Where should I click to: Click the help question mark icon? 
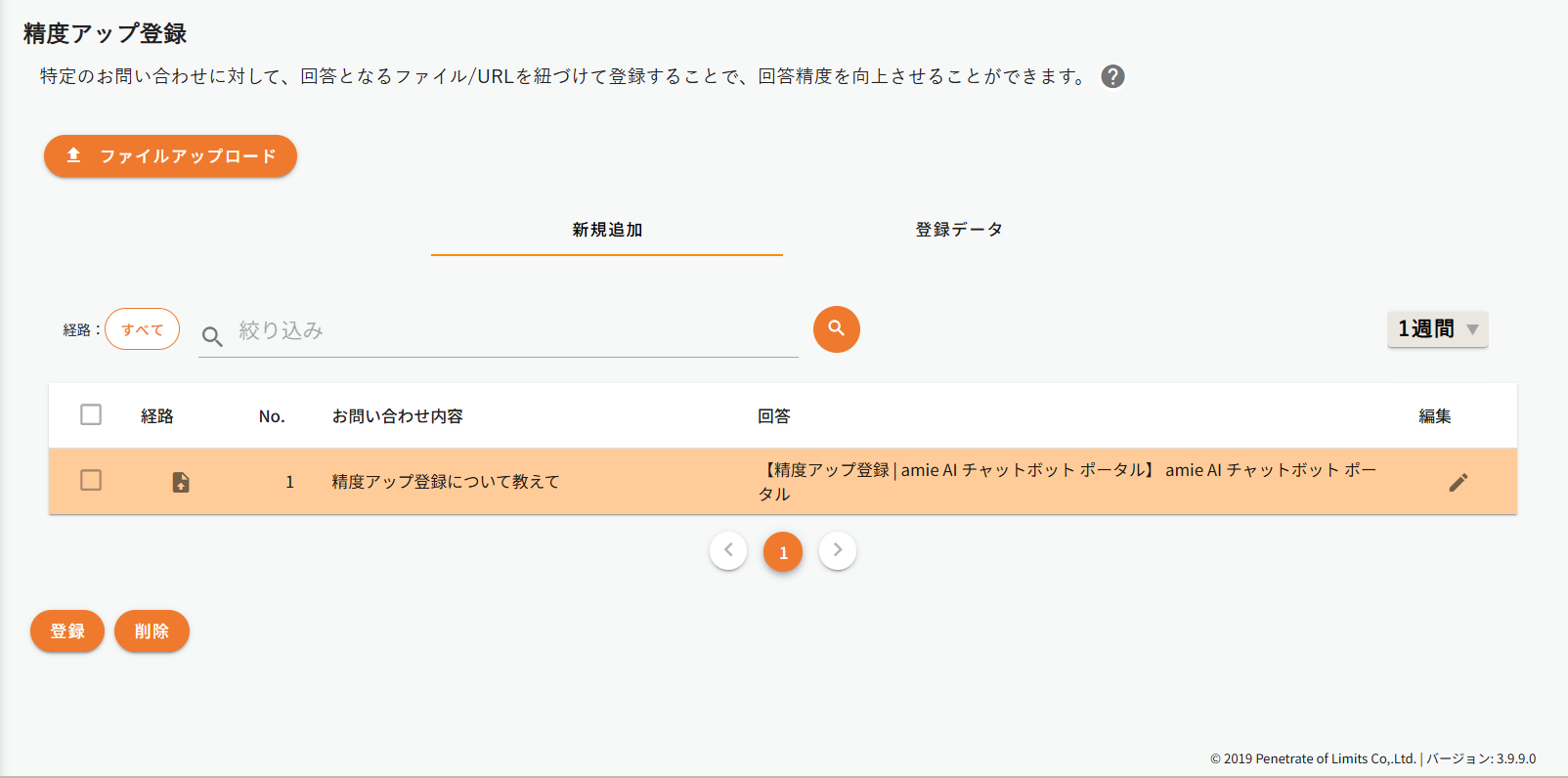point(1112,76)
